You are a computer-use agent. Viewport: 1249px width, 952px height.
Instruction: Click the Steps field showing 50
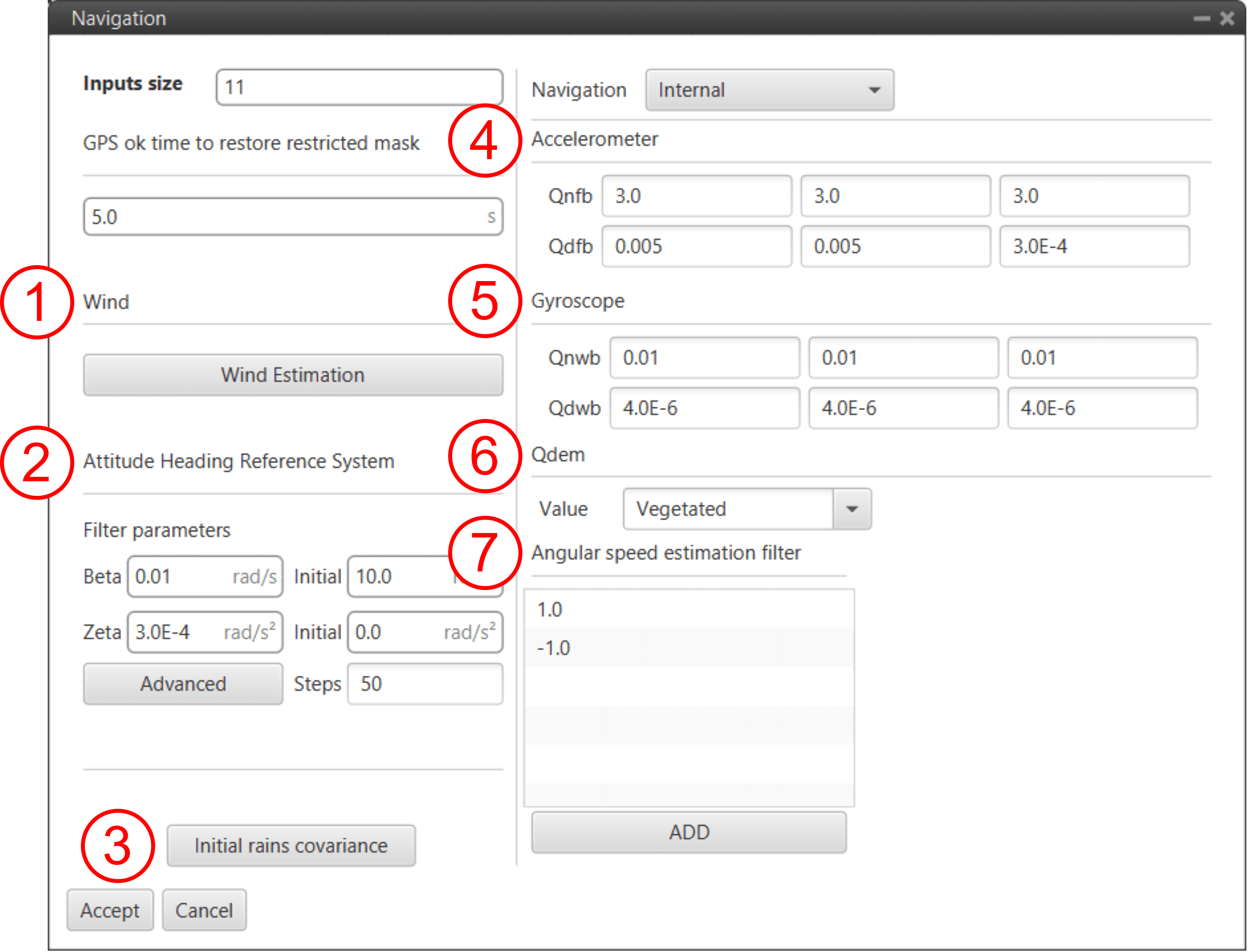425,685
